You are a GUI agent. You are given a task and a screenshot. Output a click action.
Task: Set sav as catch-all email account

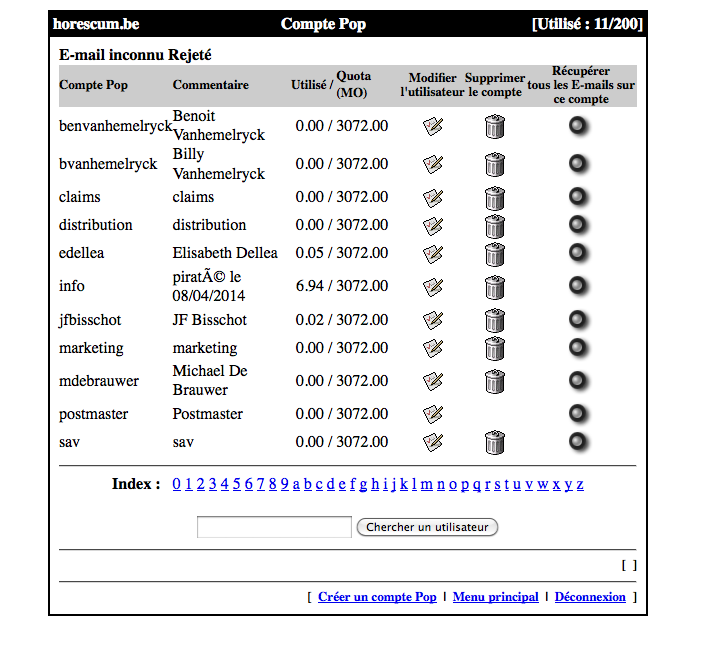click(x=579, y=441)
